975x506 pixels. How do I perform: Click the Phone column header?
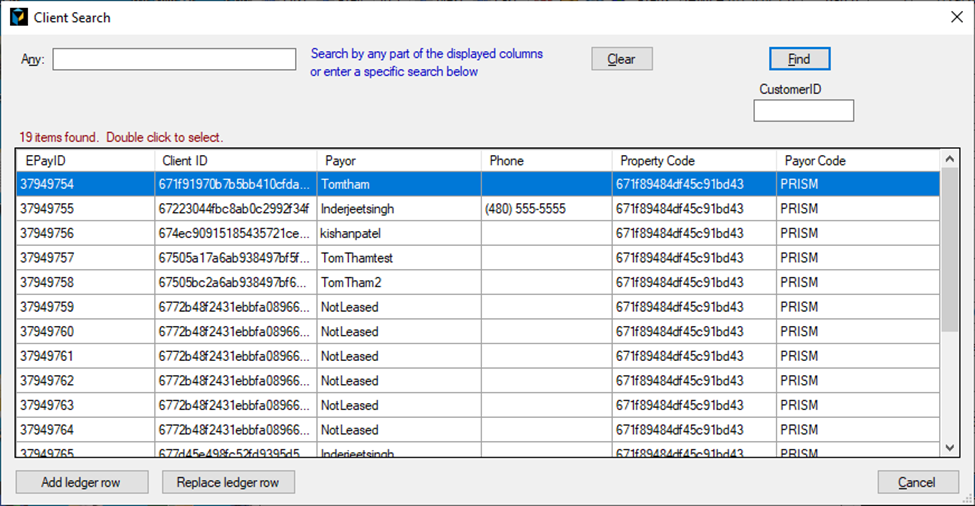545,160
